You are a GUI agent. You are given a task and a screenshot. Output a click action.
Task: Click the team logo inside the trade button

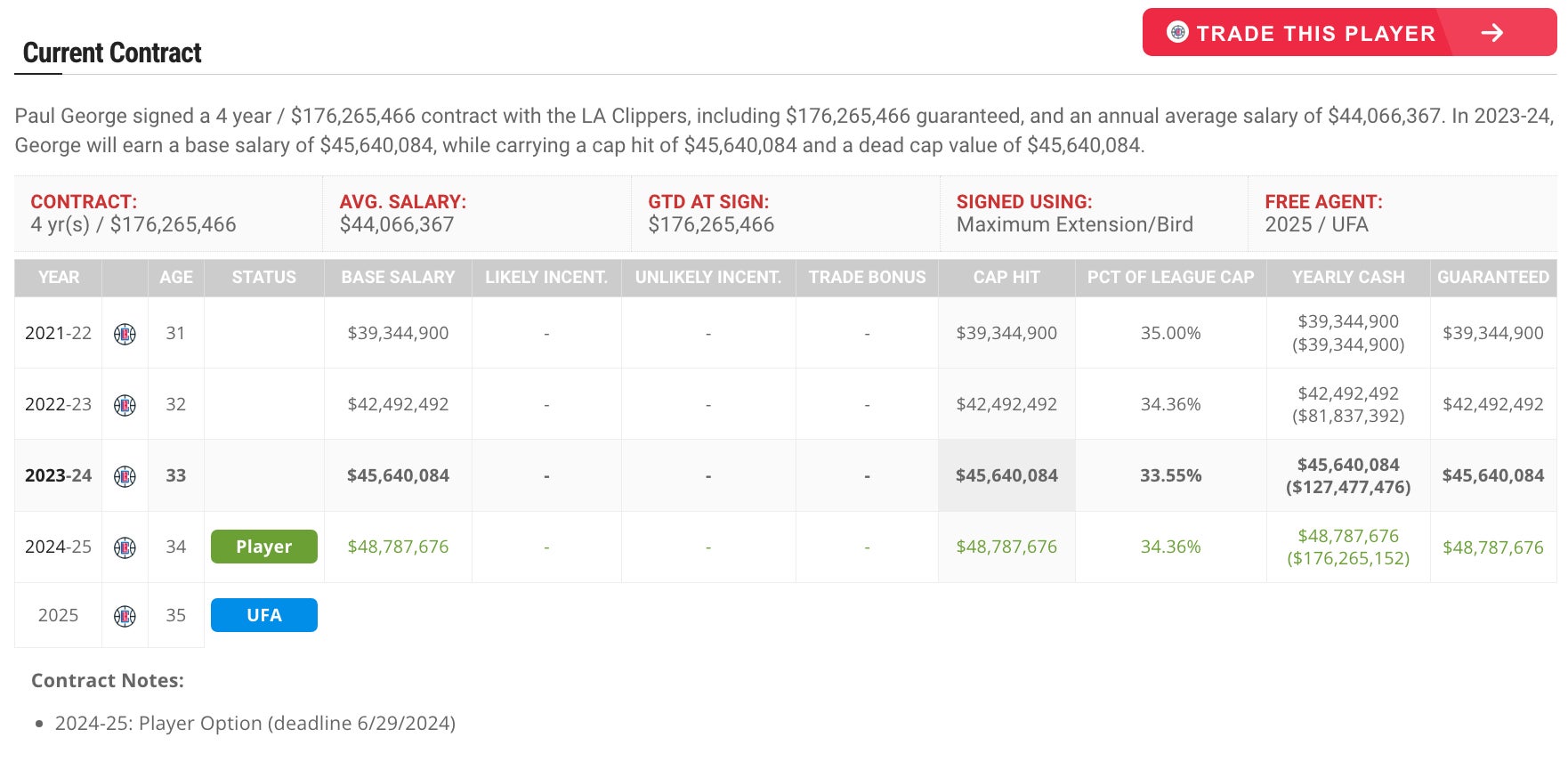[1177, 32]
